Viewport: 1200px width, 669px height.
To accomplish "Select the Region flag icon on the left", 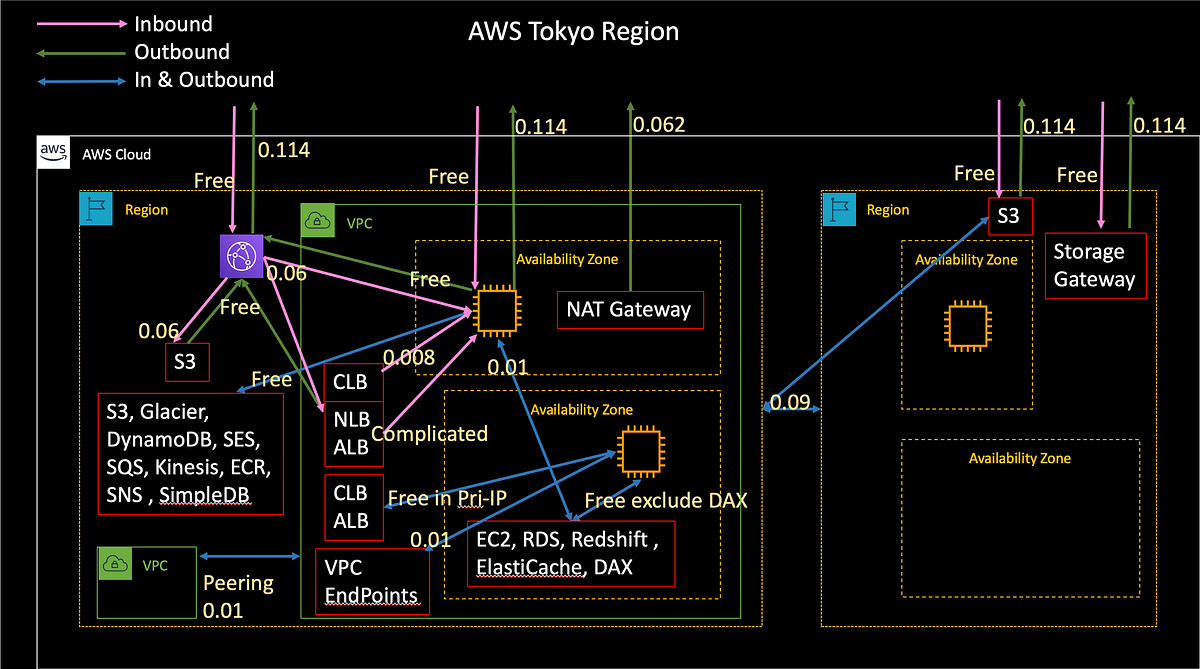I will pos(96,208).
